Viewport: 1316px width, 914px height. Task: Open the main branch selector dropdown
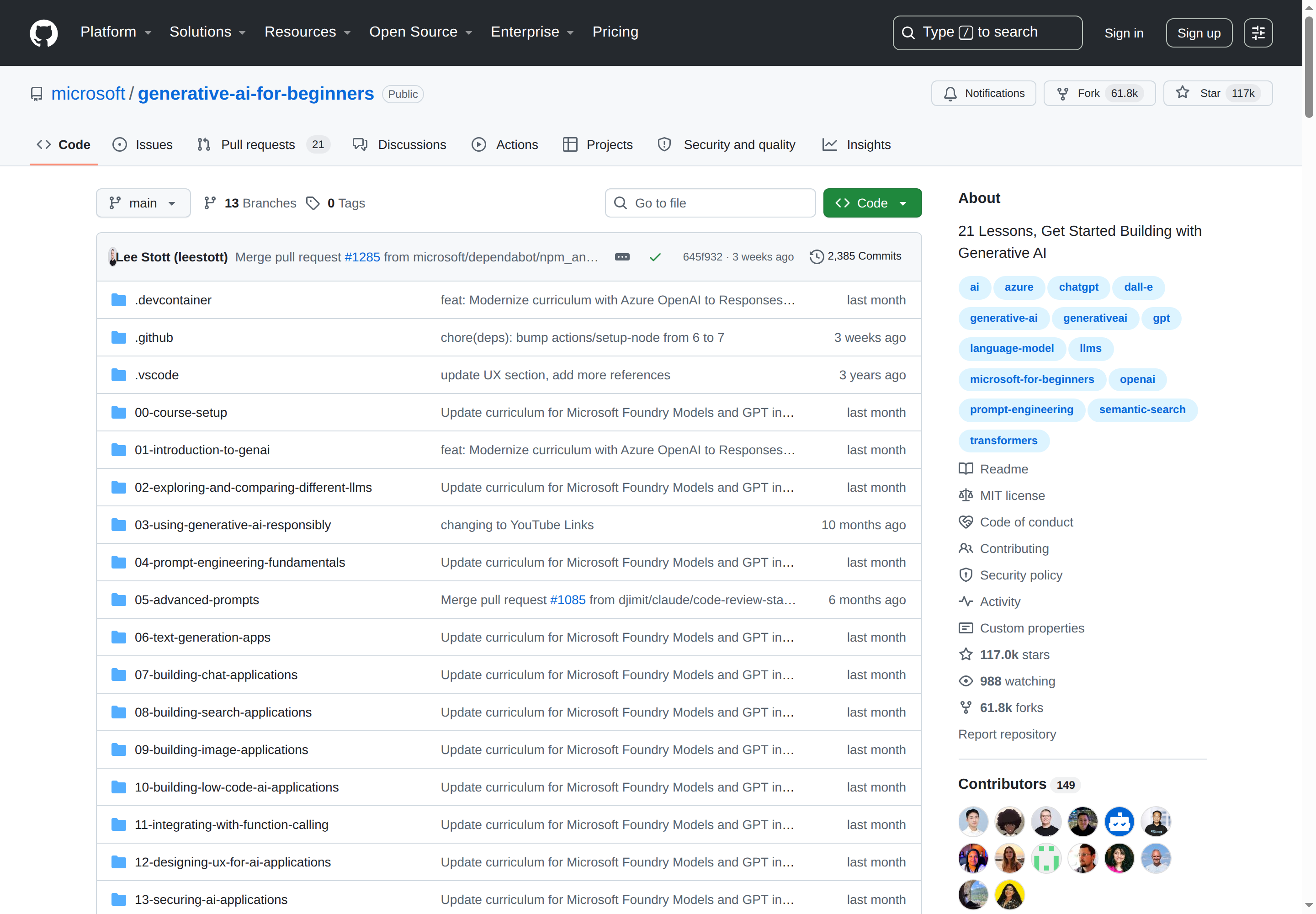coord(143,203)
